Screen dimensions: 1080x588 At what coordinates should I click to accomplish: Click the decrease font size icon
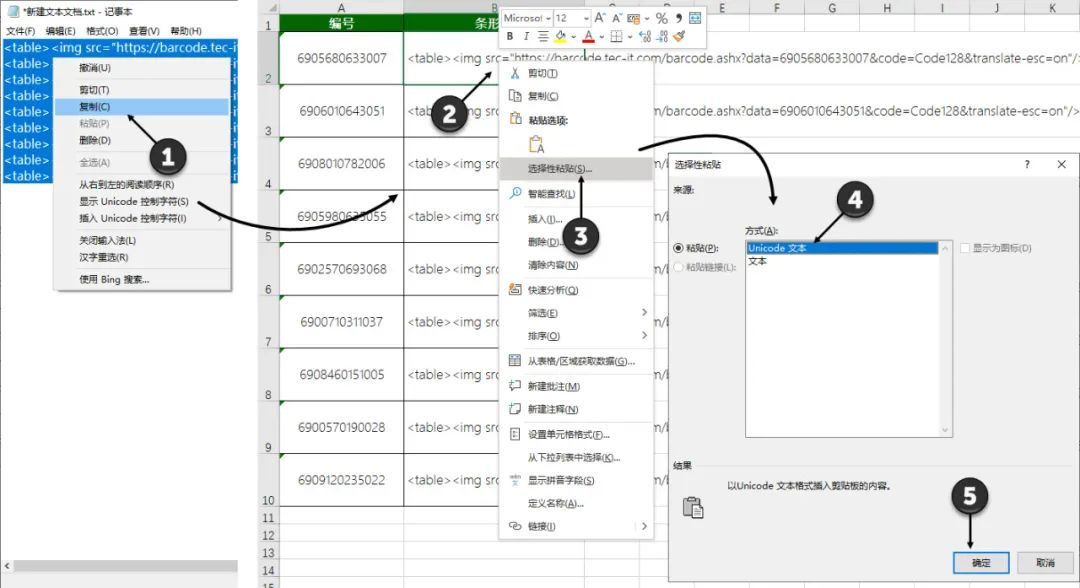(617, 19)
